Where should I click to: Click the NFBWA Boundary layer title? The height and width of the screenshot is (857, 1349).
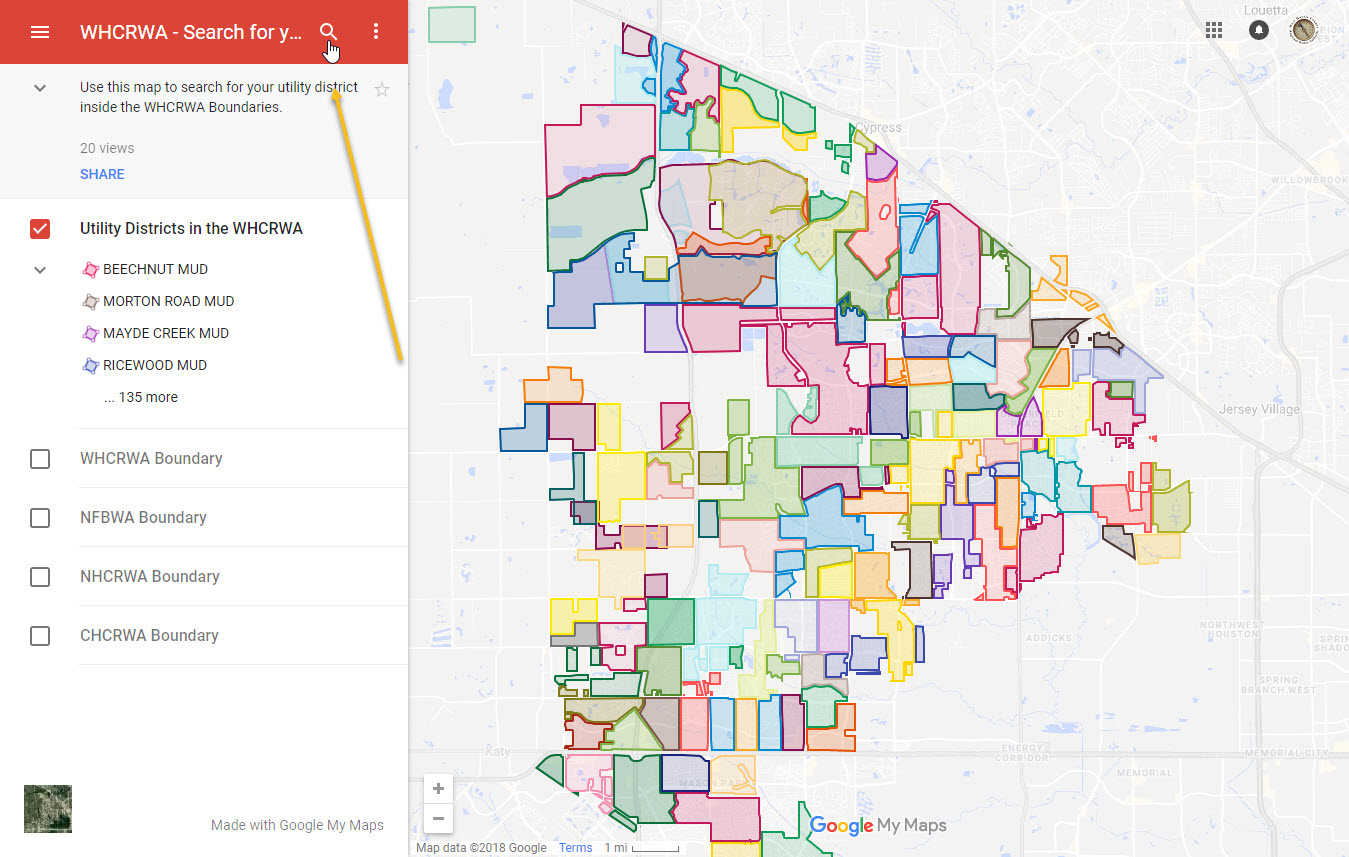tap(143, 517)
